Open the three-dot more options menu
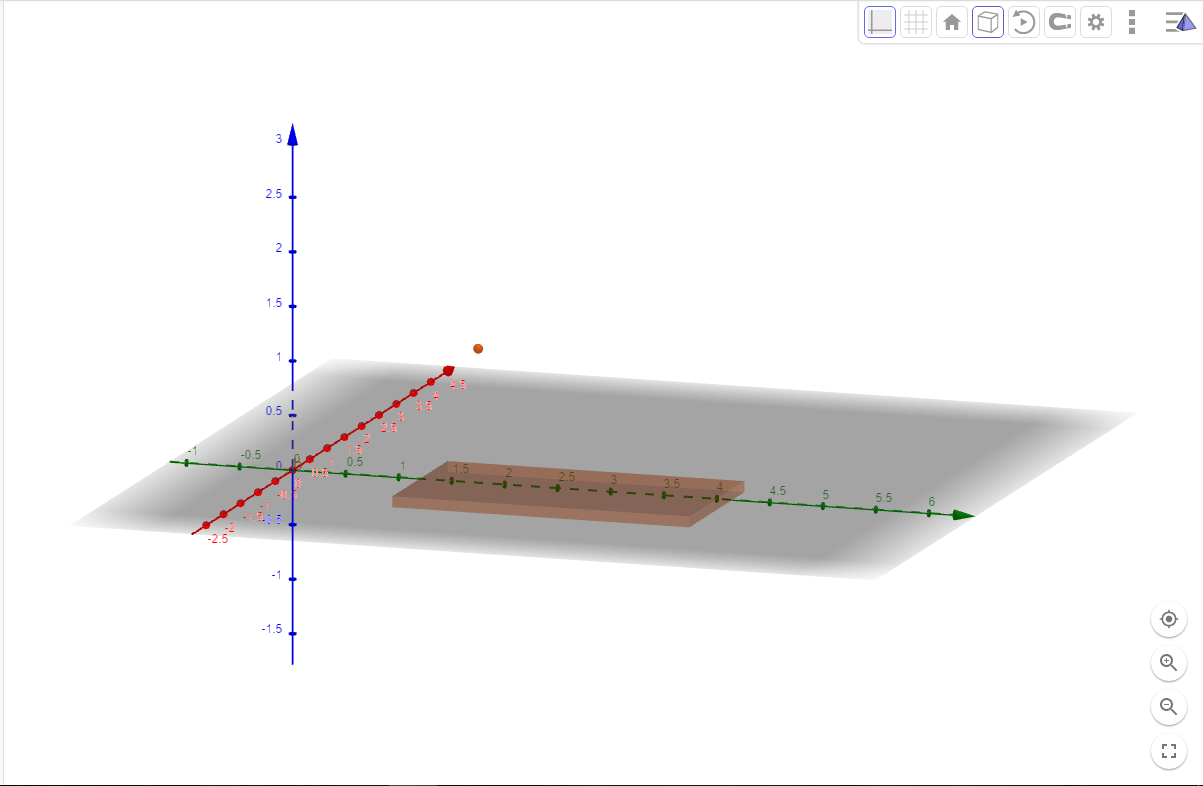Viewport: 1203px width, 786px height. pos(1132,22)
